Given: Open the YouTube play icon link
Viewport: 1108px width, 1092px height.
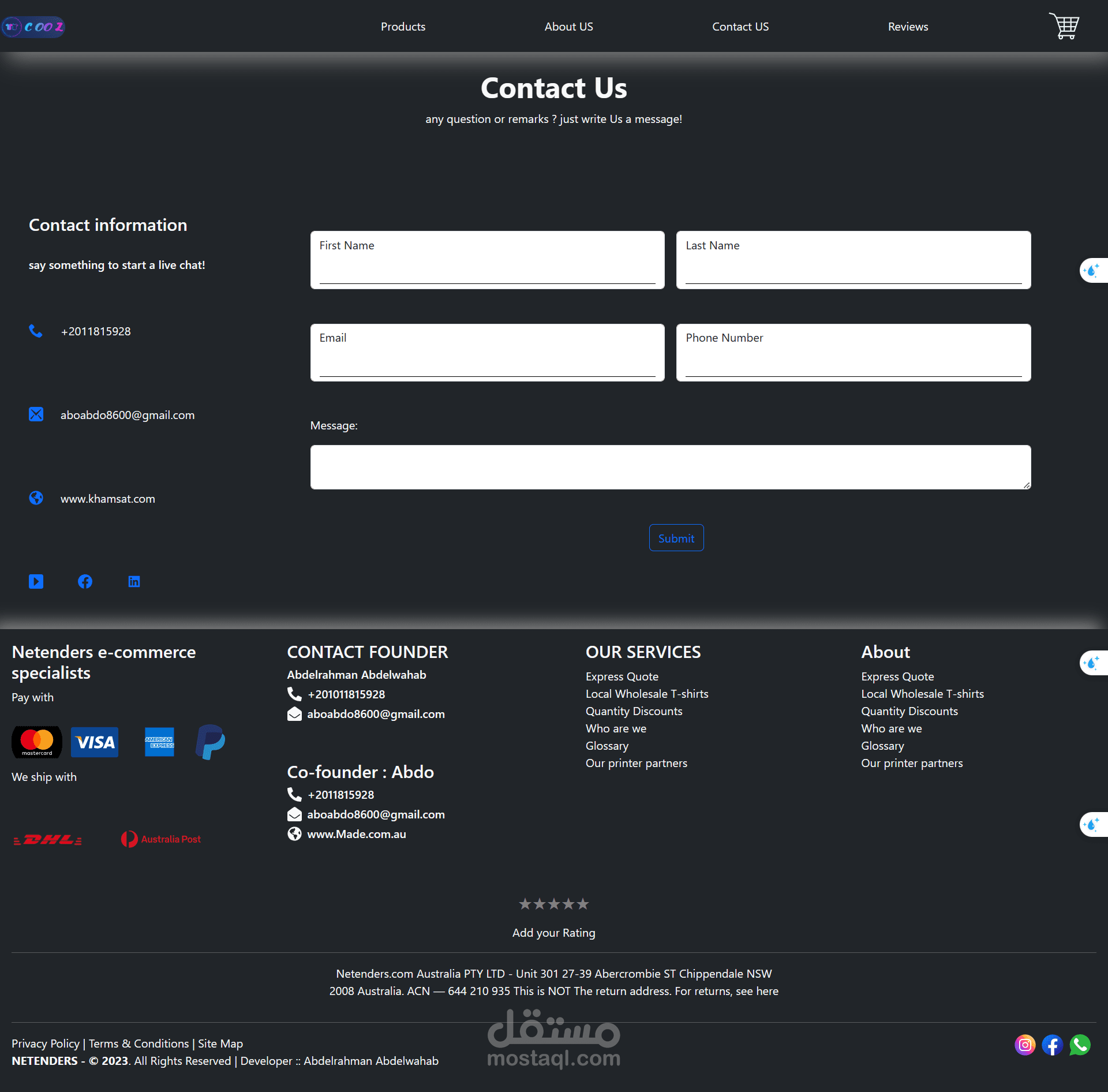Looking at the screenshot, I should [x=36, y=581].
